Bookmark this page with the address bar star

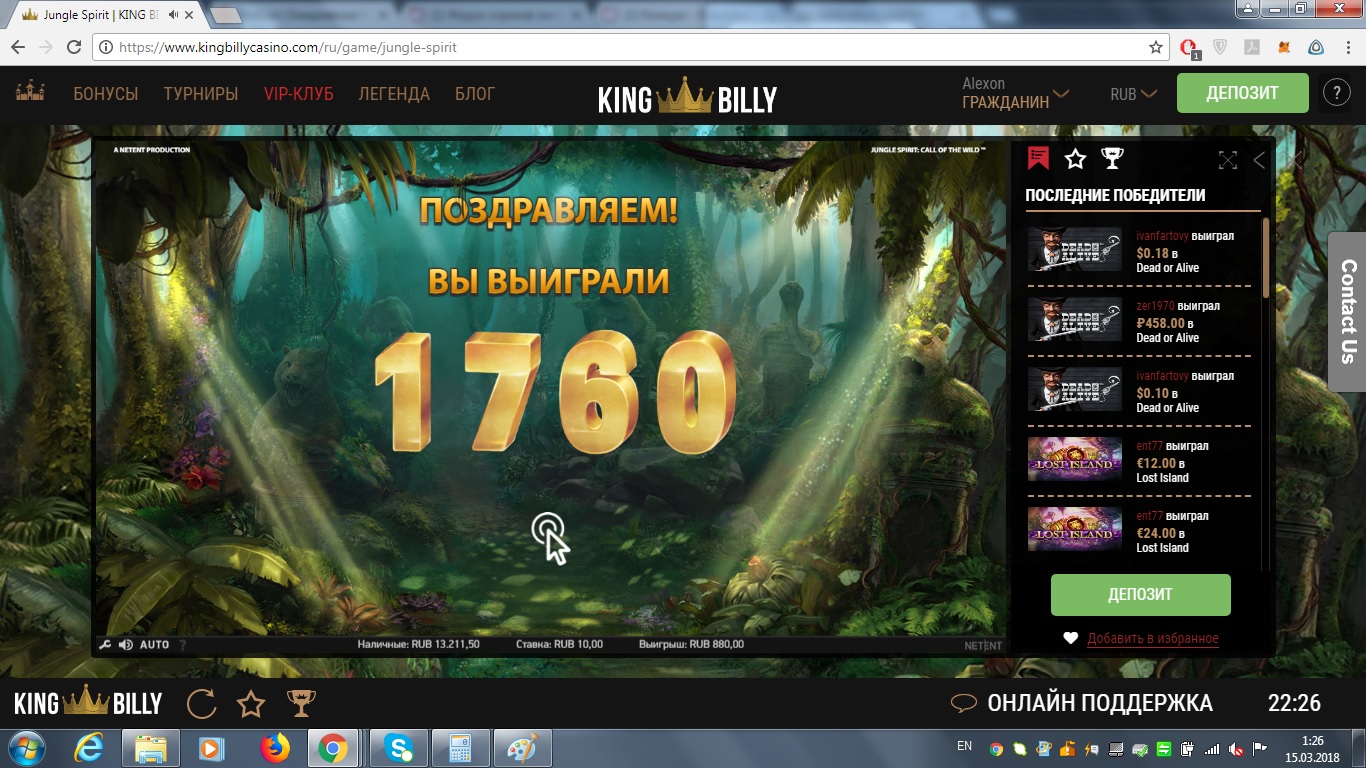[x=1156, y=47]
